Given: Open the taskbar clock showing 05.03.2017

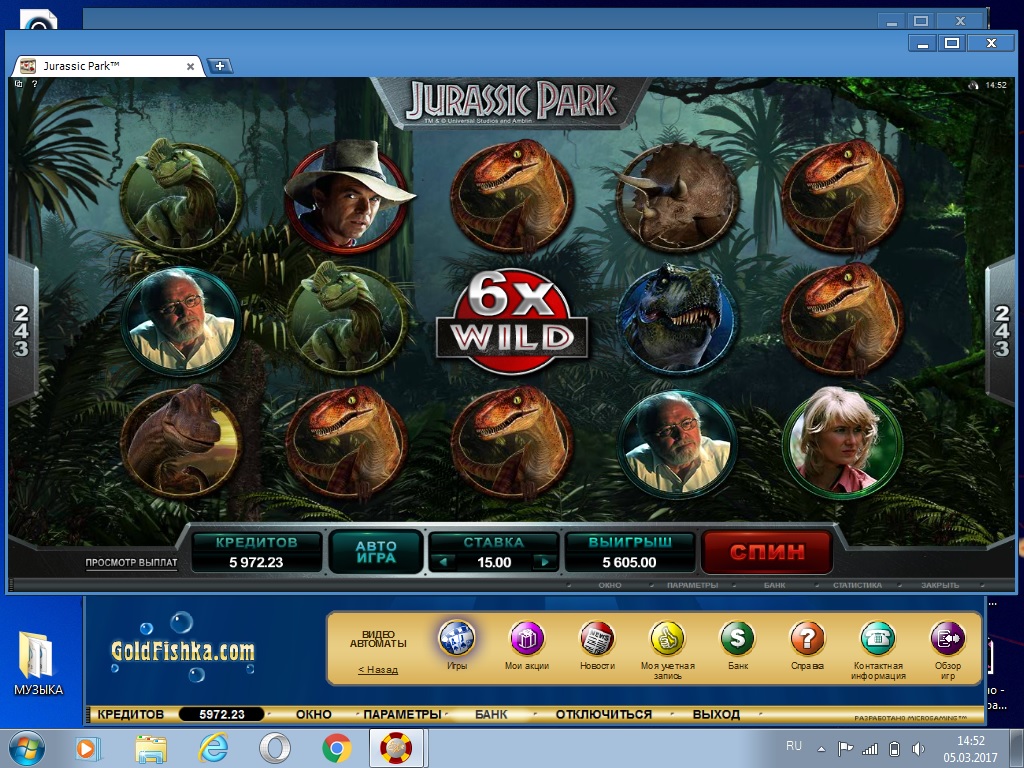Looking at the screenshot, I should coord(970,749).
